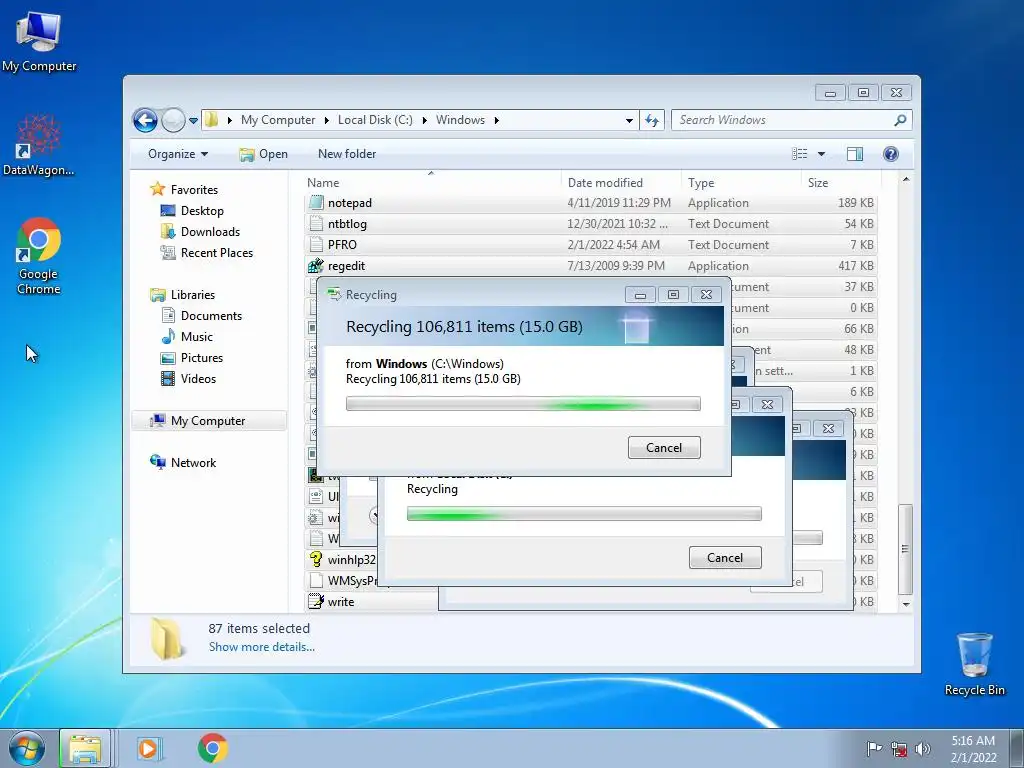Image resolution: width=1024 pixels, height=768 pixels.
Task: Launch Windows Media Player from taskbar
Action: [x=149, y=748]
